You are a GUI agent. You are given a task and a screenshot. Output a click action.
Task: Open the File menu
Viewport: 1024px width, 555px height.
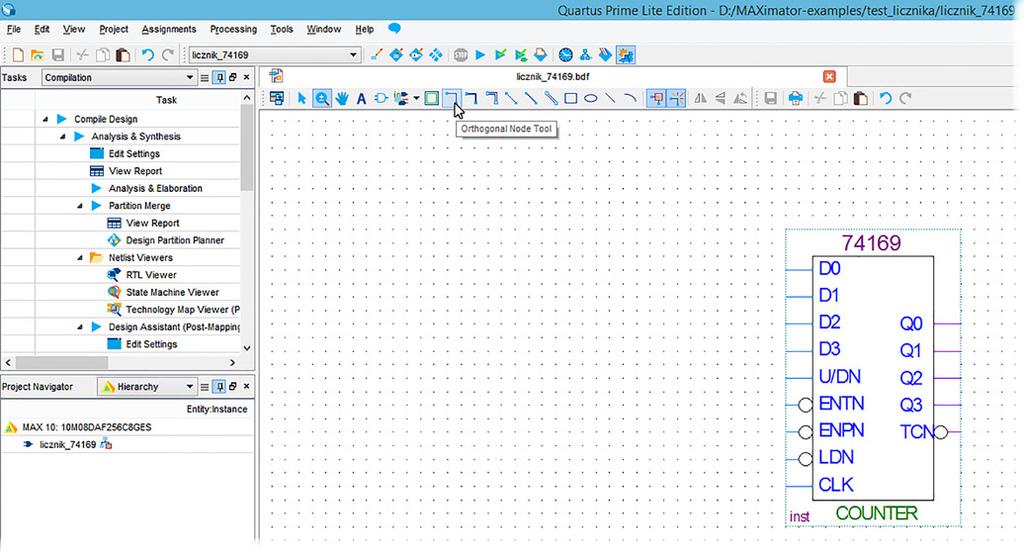point(14,29)
